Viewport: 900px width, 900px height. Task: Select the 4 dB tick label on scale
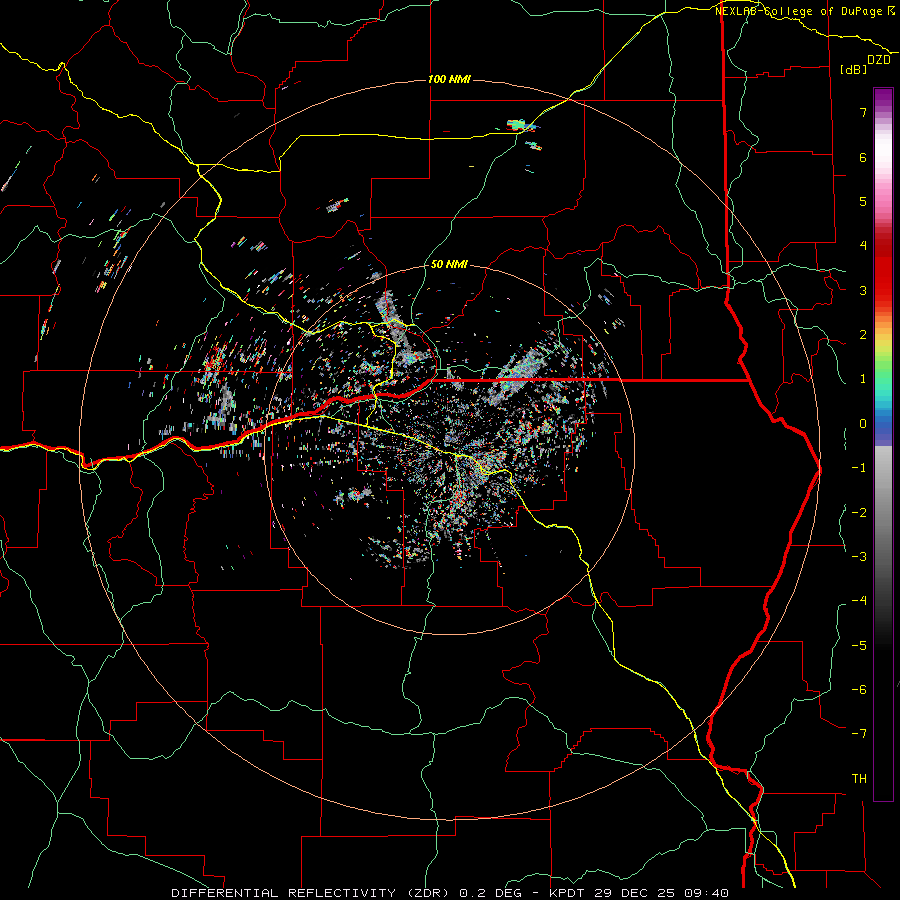(x=863, y=246)
